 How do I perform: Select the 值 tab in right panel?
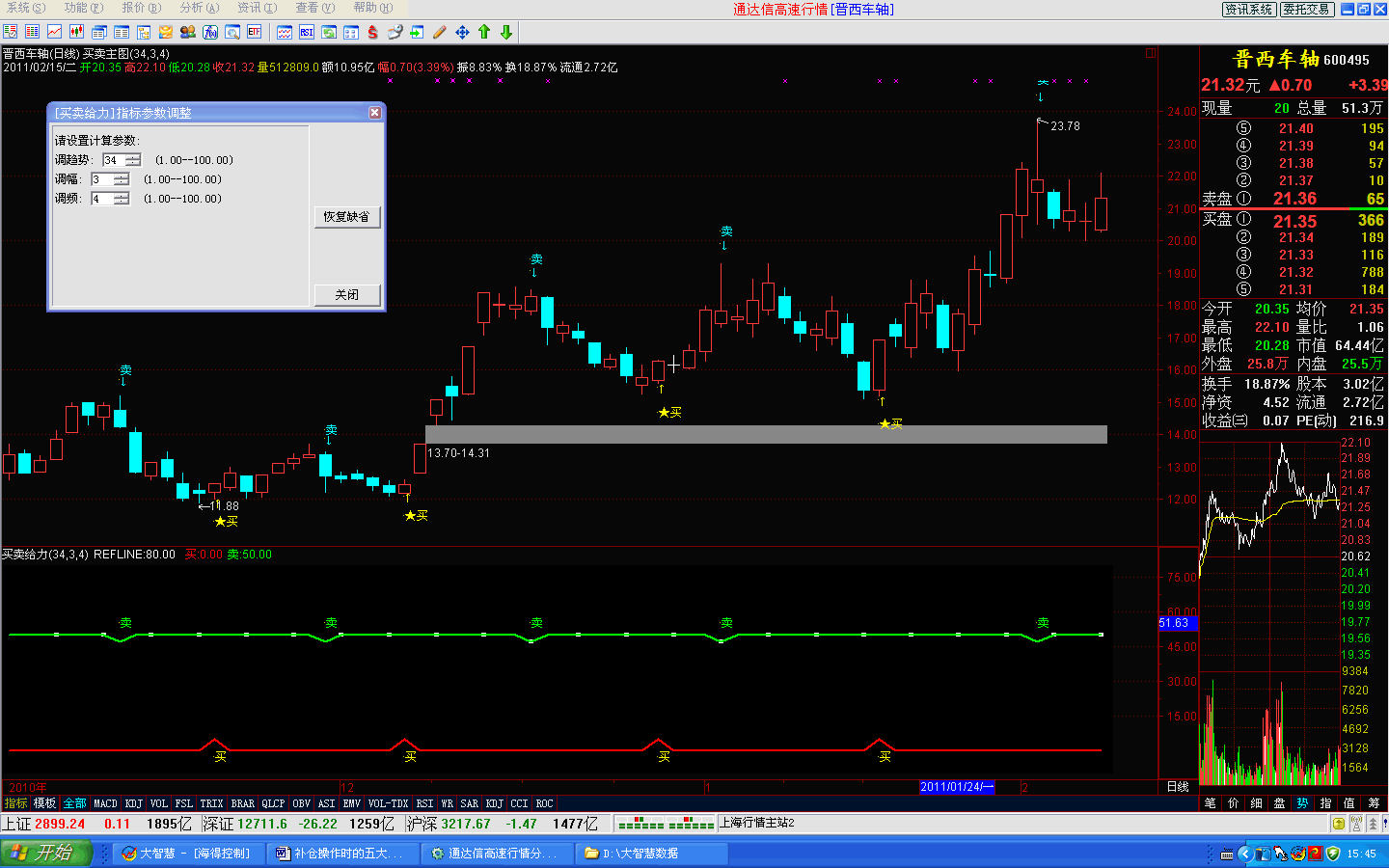[x=1349, y=802]
